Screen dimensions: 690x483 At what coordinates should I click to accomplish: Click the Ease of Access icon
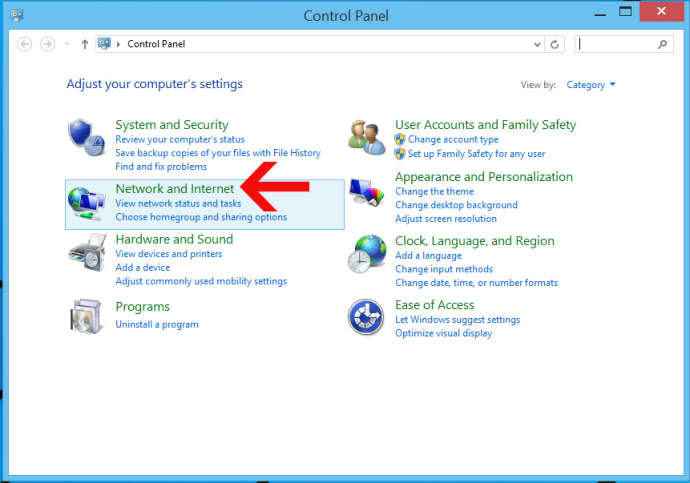(366, 317)
